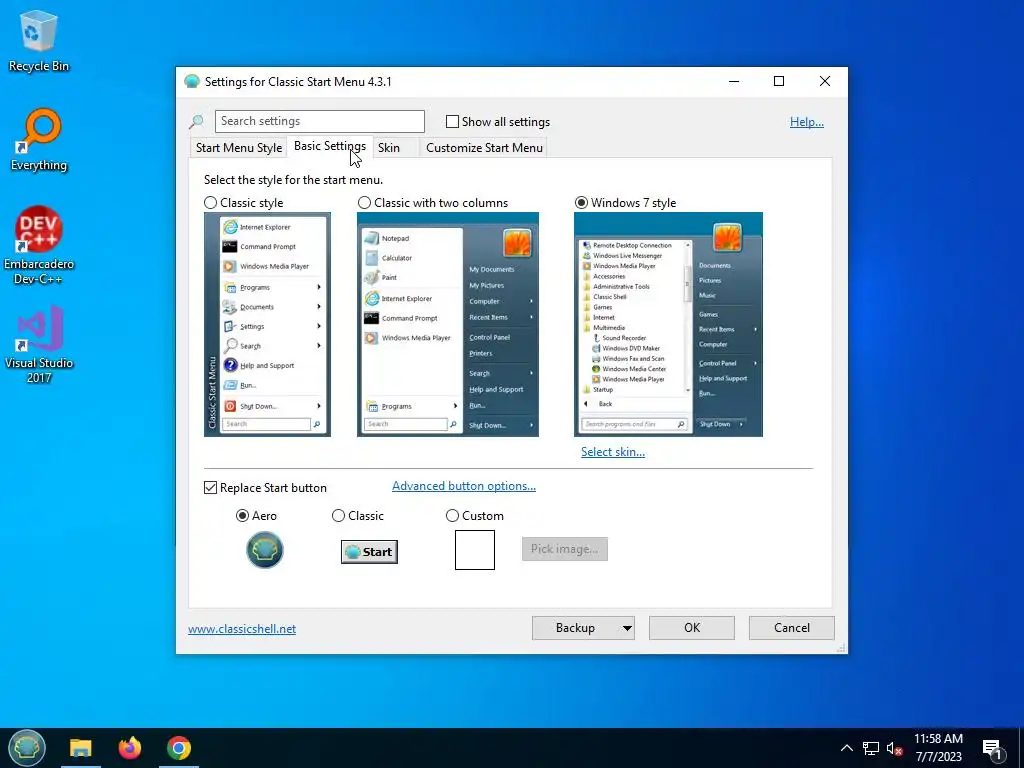Click the Aero shell start button image

pyautogui.click(x=264, y=550)
